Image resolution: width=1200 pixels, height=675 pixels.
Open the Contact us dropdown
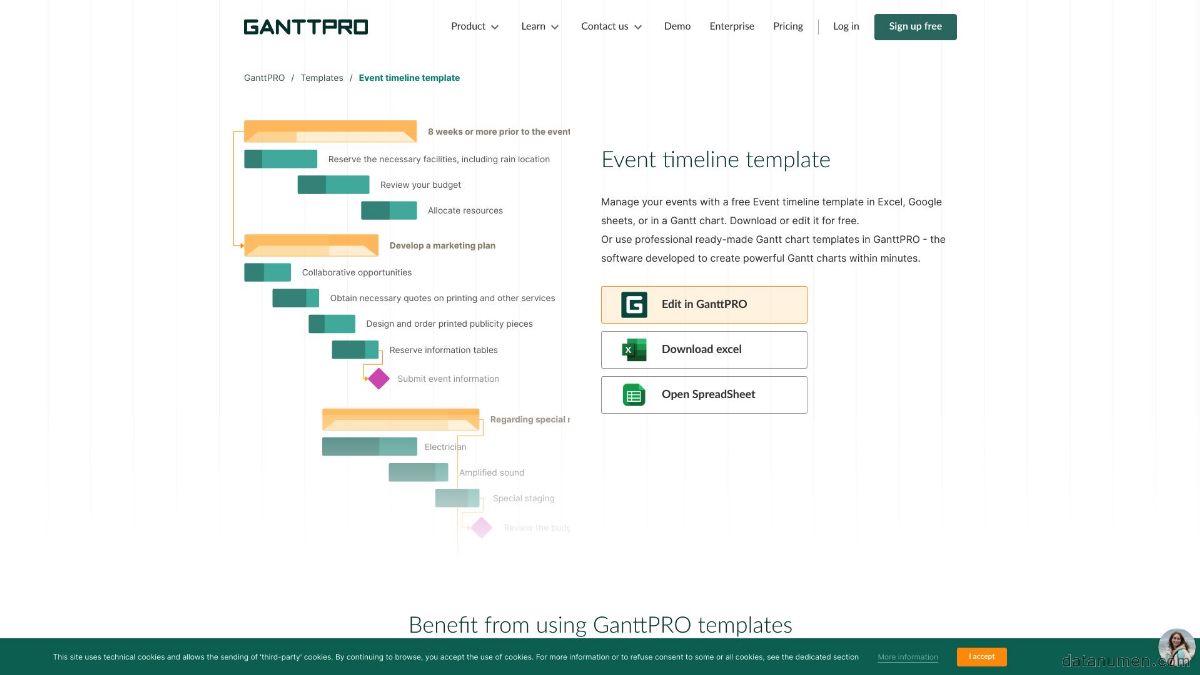(611, 27)
